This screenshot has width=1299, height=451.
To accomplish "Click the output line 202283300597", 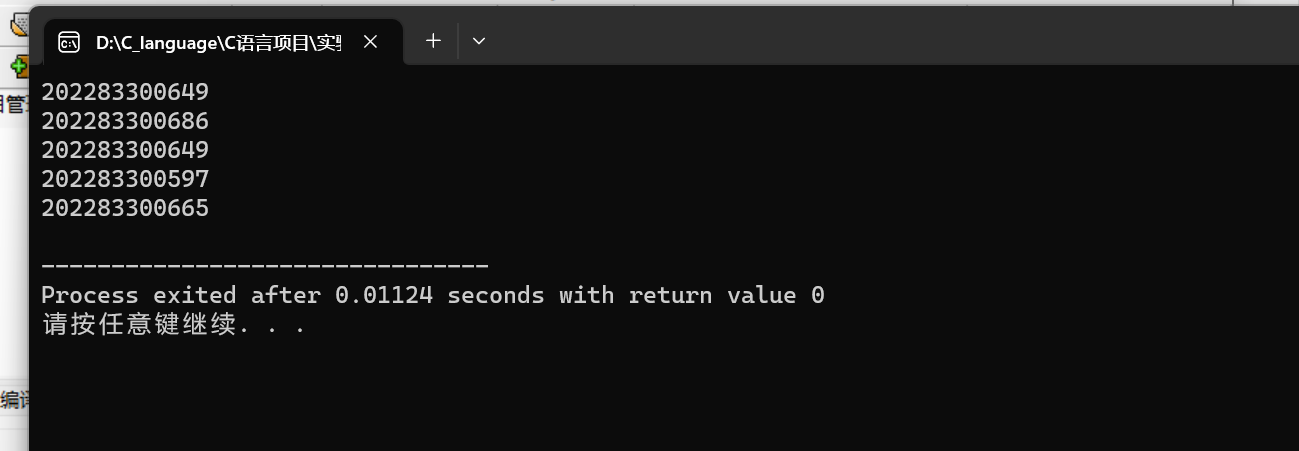I will point(125,180).
